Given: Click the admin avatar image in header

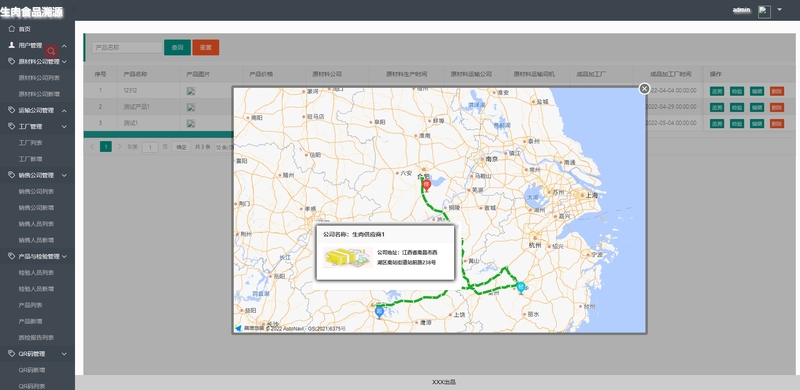Looking at the screenshot, I should pyautogui.click(x=764, y=12).
